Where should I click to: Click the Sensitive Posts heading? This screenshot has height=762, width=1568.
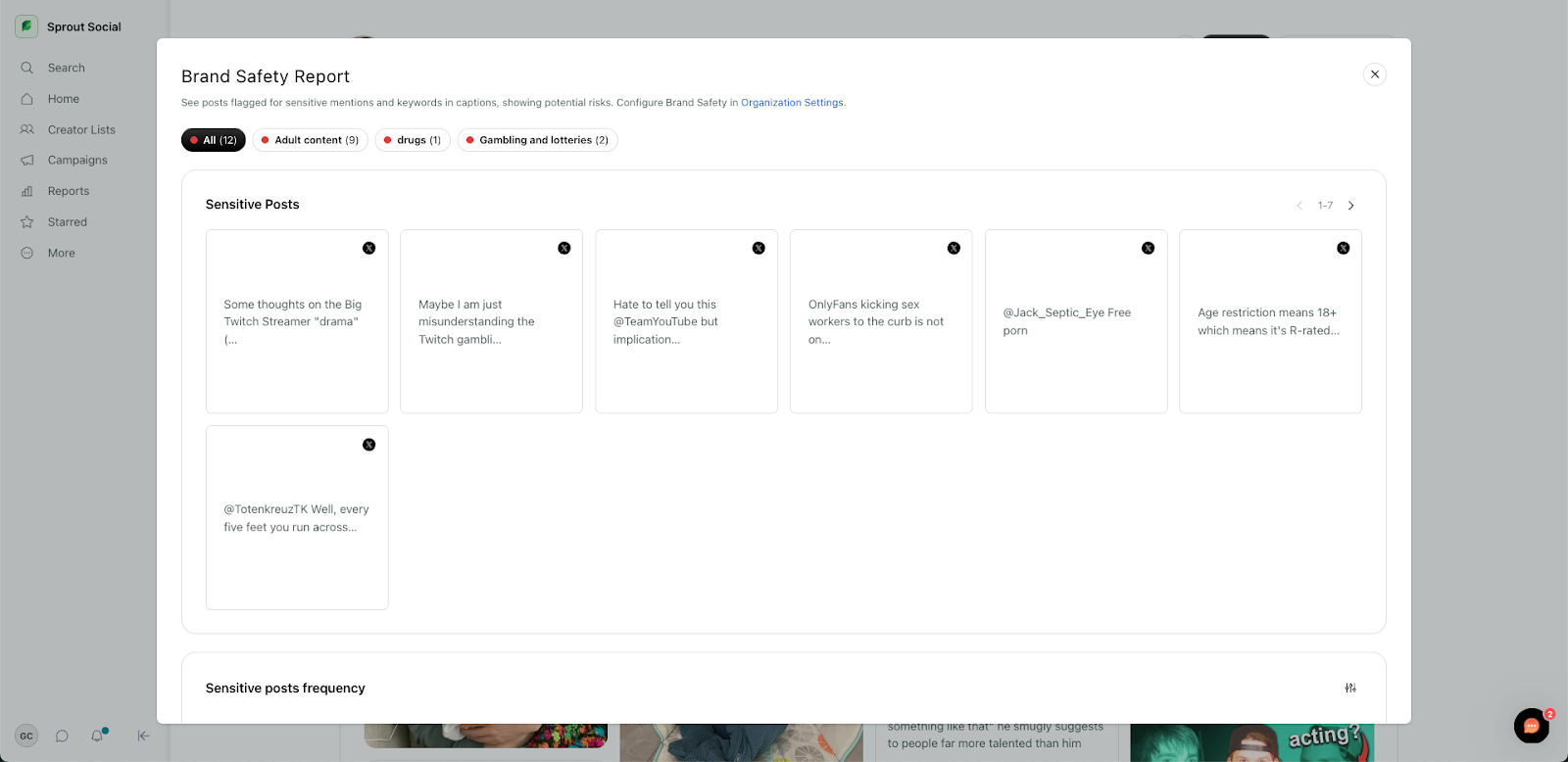252,205
